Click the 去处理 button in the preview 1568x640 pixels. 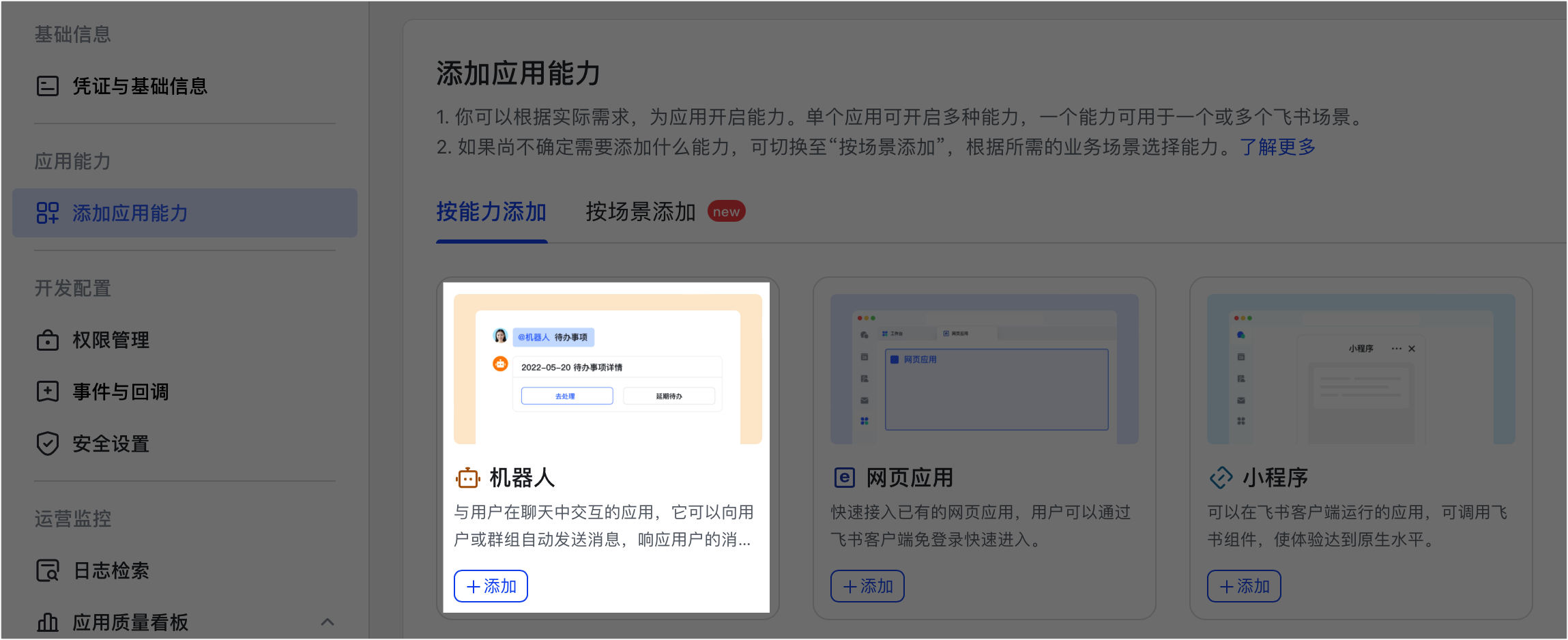566,396
